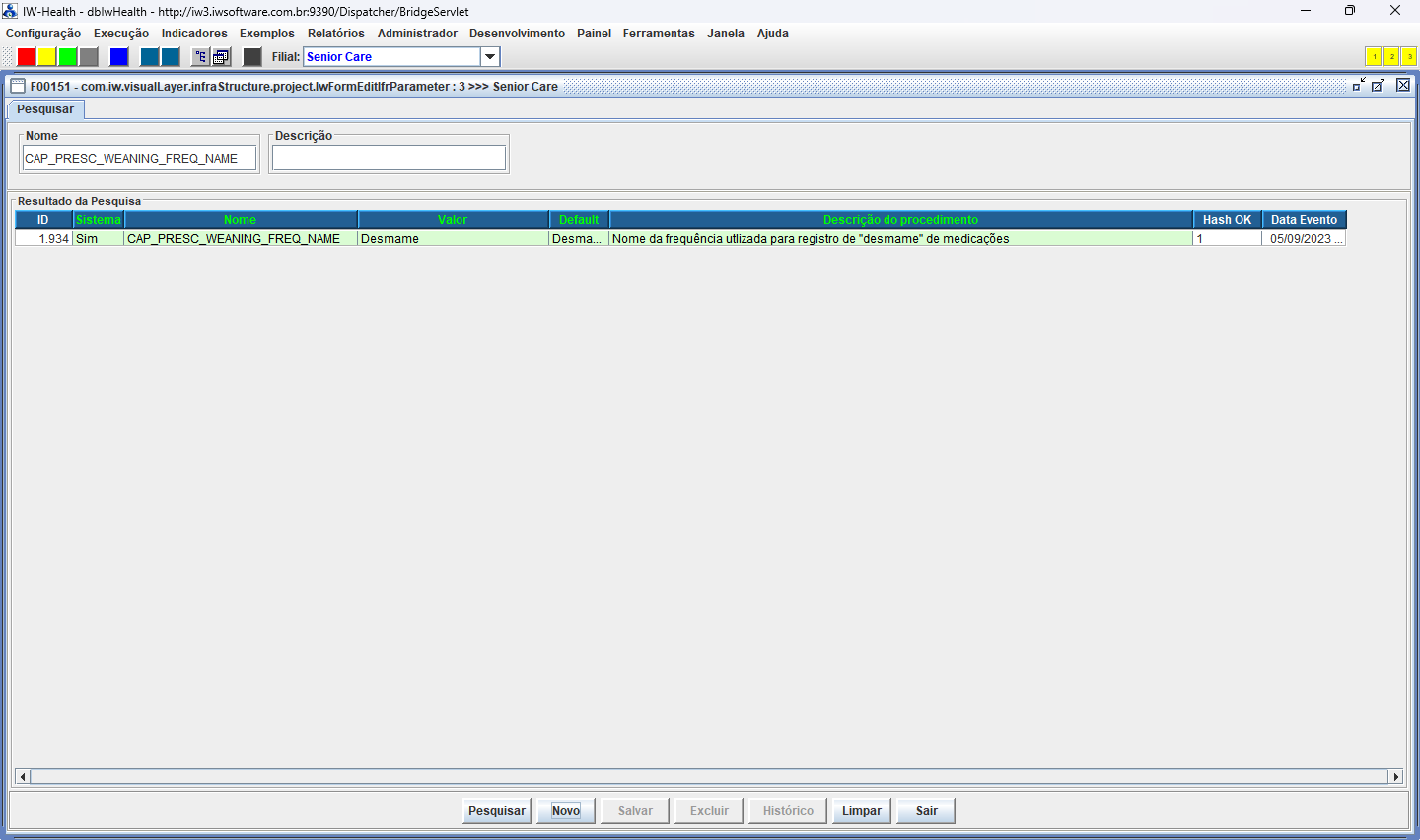Select the Pesquisar tab

click(45, 109)
